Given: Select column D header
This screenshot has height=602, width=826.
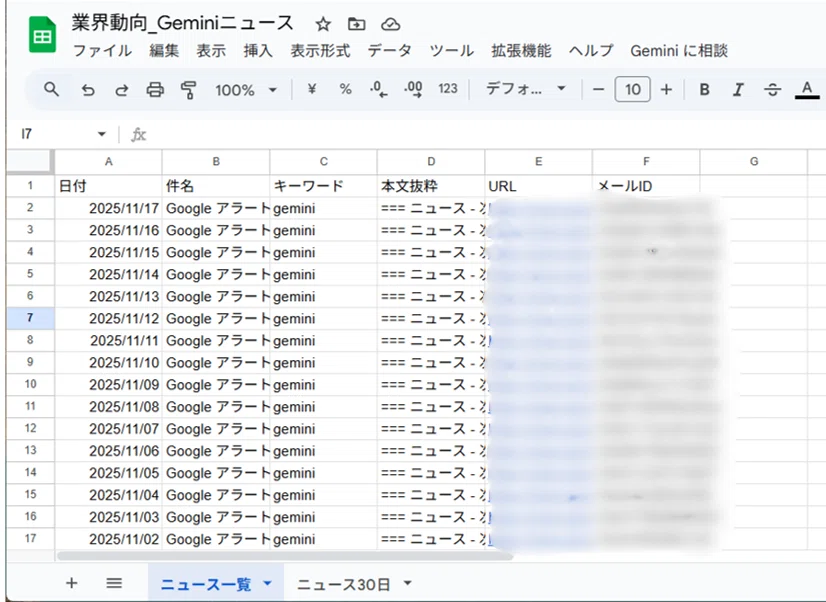Looking at the screenshot, I should pos(431,162).
